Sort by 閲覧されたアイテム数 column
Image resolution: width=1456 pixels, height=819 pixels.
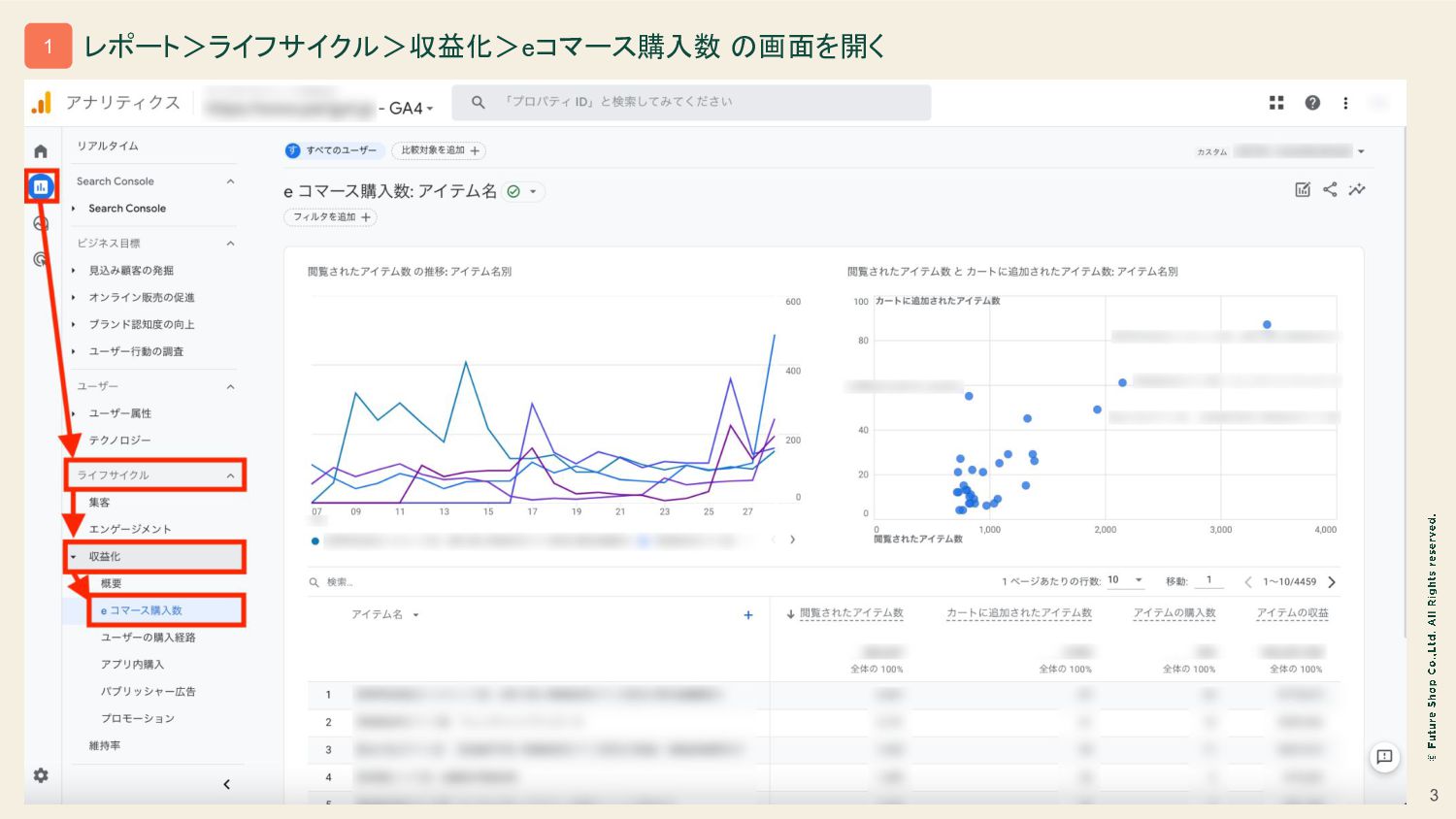[850, 613]
